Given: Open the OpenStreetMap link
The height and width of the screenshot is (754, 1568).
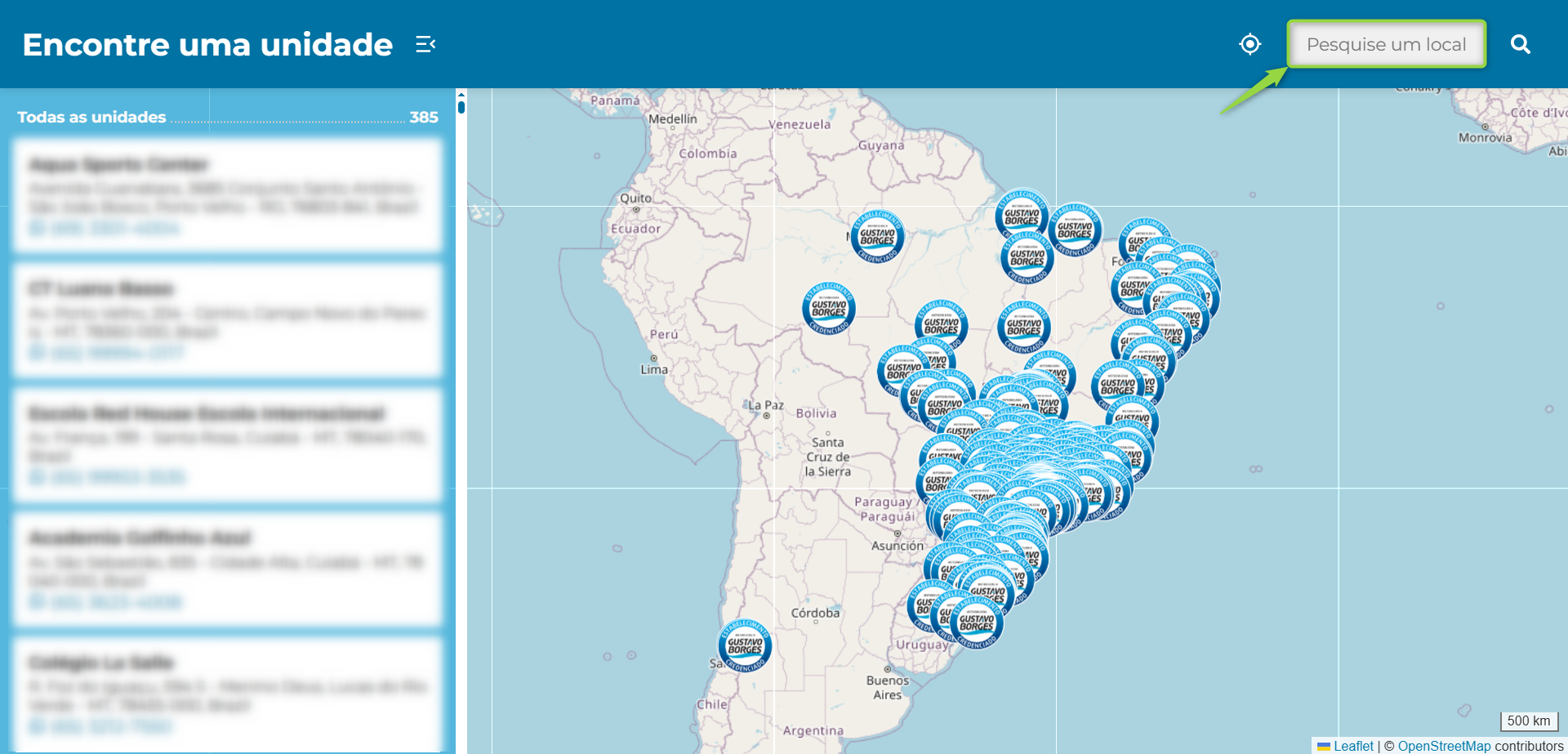Looking at the screenshot, I should coord(1444,746).
